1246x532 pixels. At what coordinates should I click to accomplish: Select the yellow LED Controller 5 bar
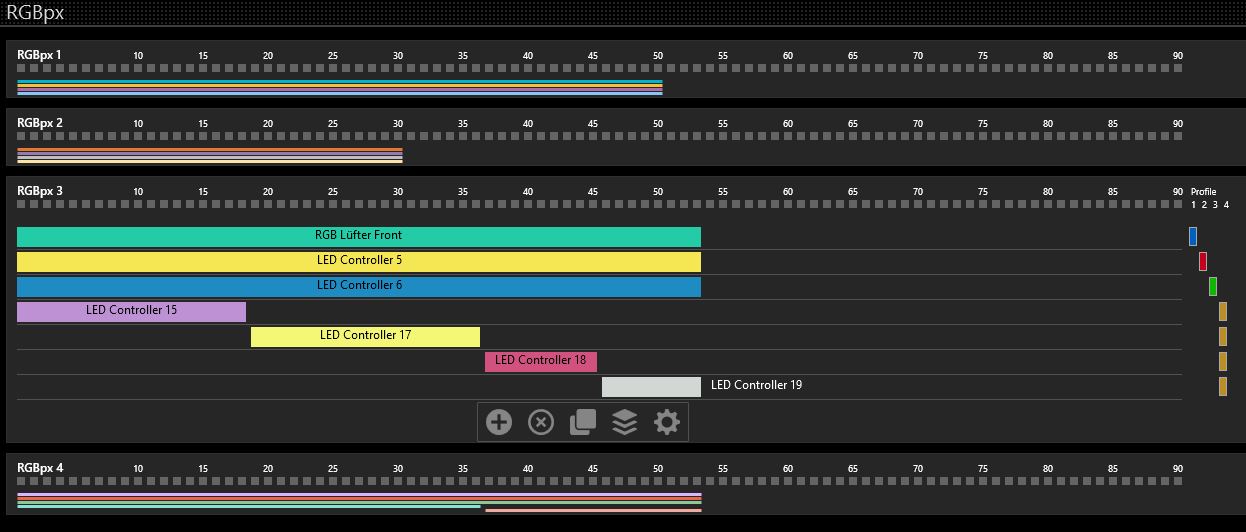pyautogui.click(x=358, y=261)
